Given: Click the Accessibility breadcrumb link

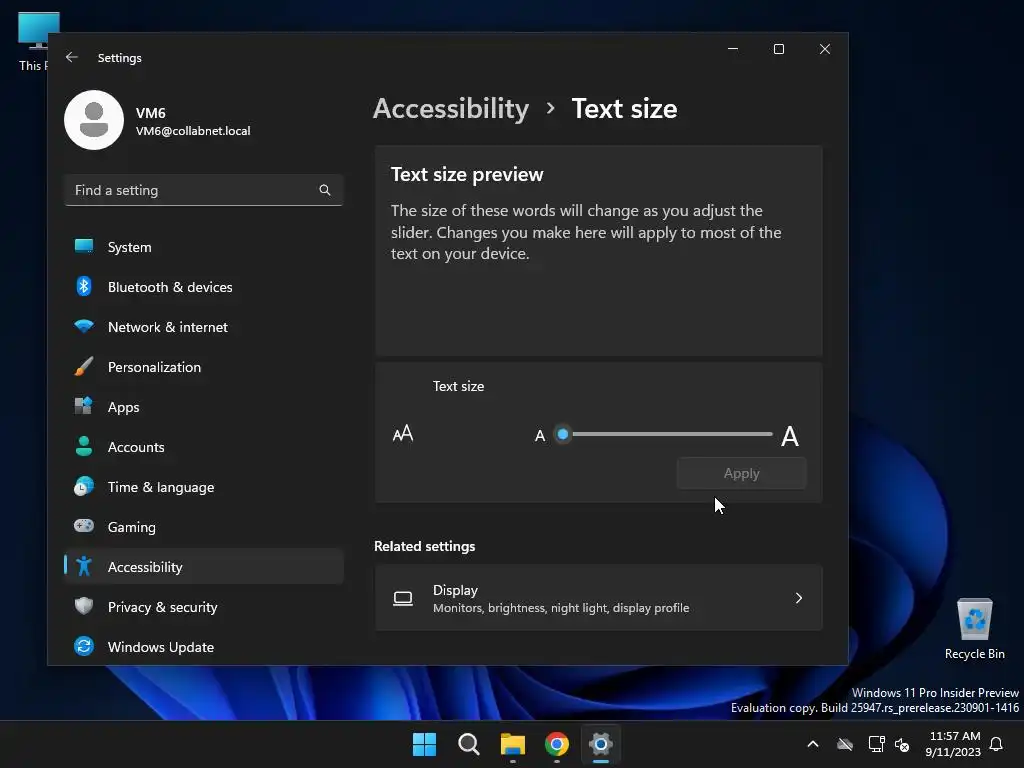Looking at the screenshot, I should point(451,108).
